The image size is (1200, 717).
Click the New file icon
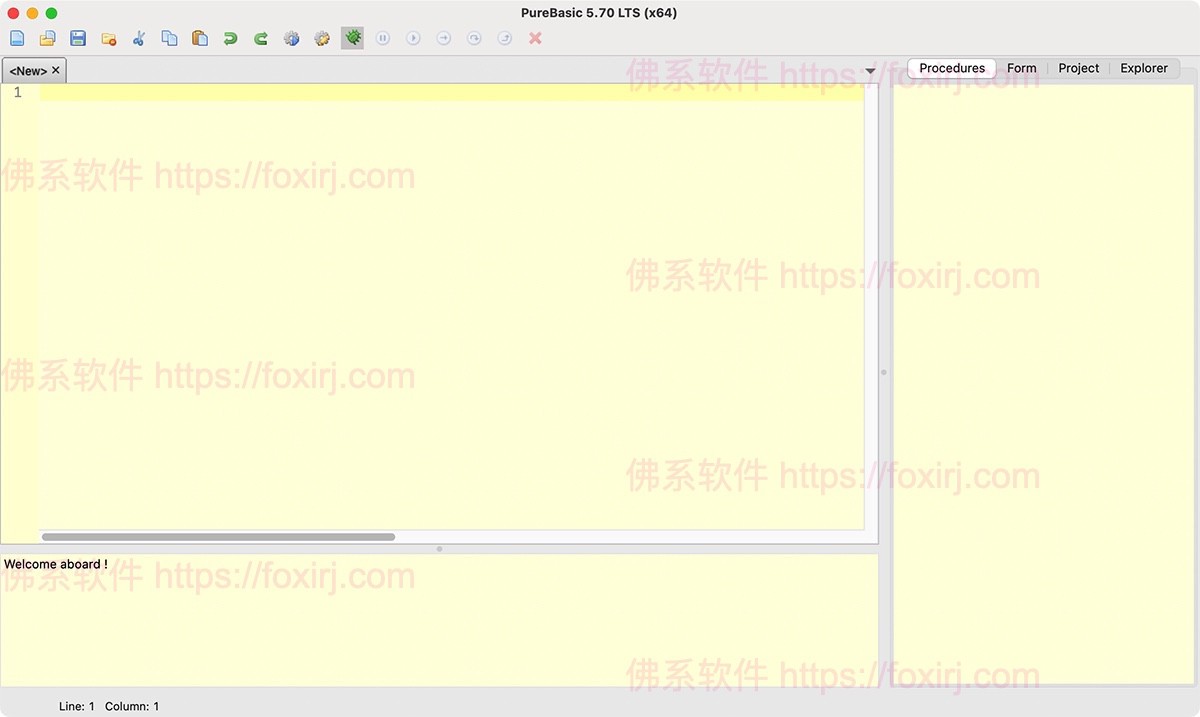tap(17, 38)
